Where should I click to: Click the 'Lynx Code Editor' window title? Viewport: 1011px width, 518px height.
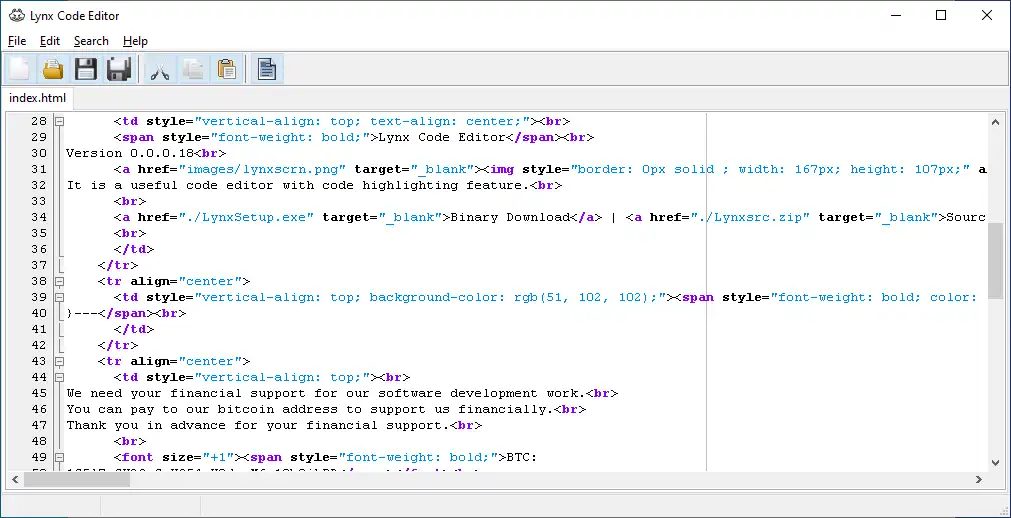click(74, 15)
